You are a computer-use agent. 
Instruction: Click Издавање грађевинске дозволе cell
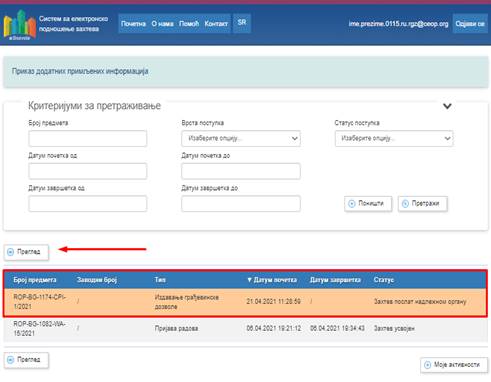tap(187, 302)
